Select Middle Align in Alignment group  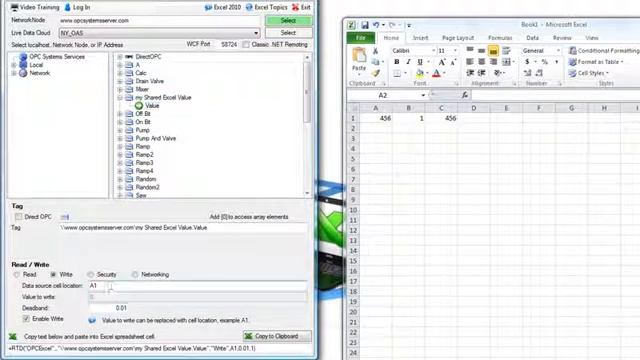point(482,51)
